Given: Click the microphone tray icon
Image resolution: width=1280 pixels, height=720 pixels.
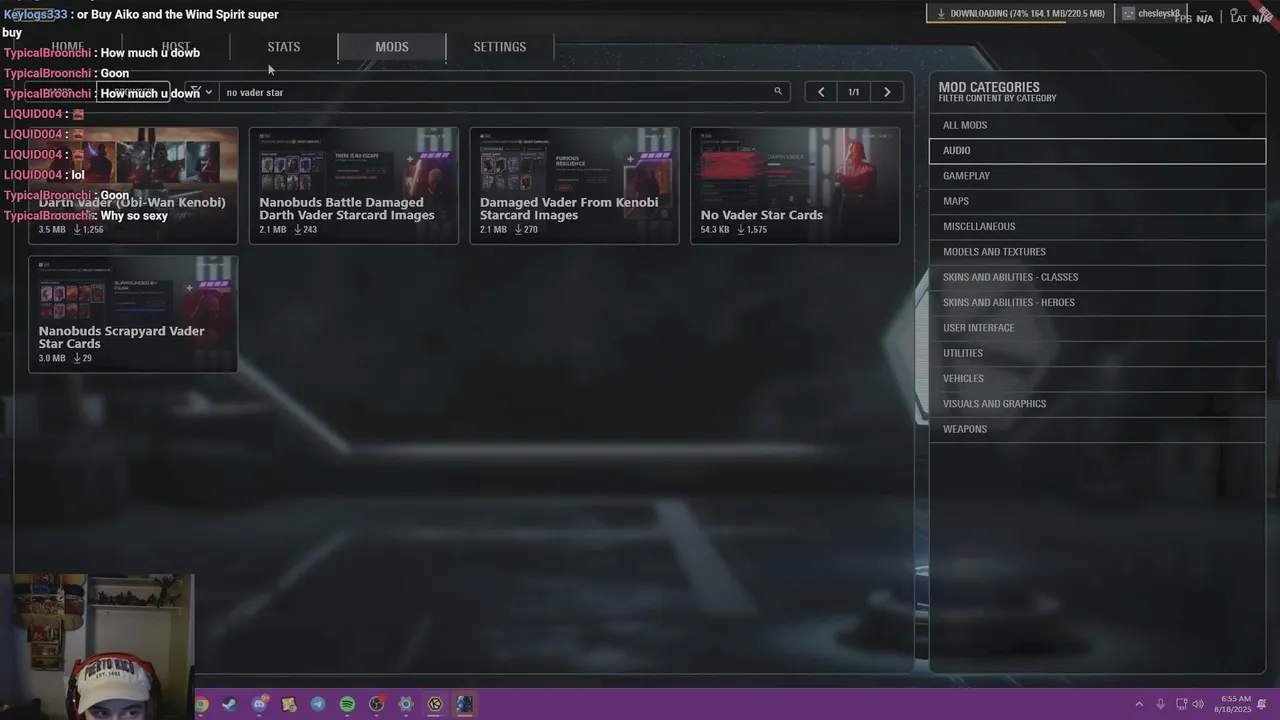Looking at the screenshot, I should (x=1160, y=704).
